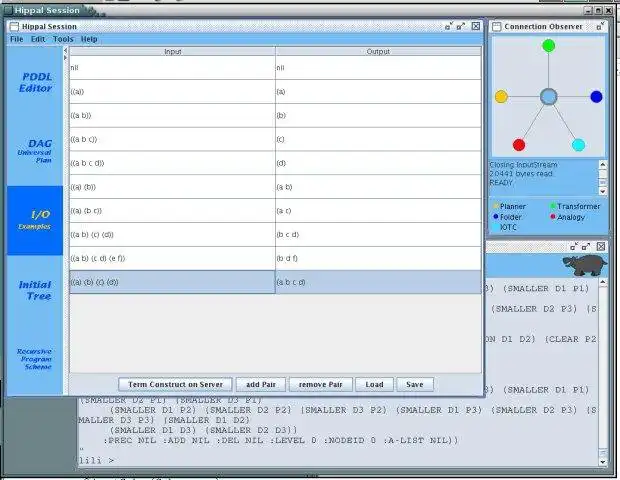This screenshot has width=620, height=480.
Task: Open the Edit menu
Action: click(38, 39)
